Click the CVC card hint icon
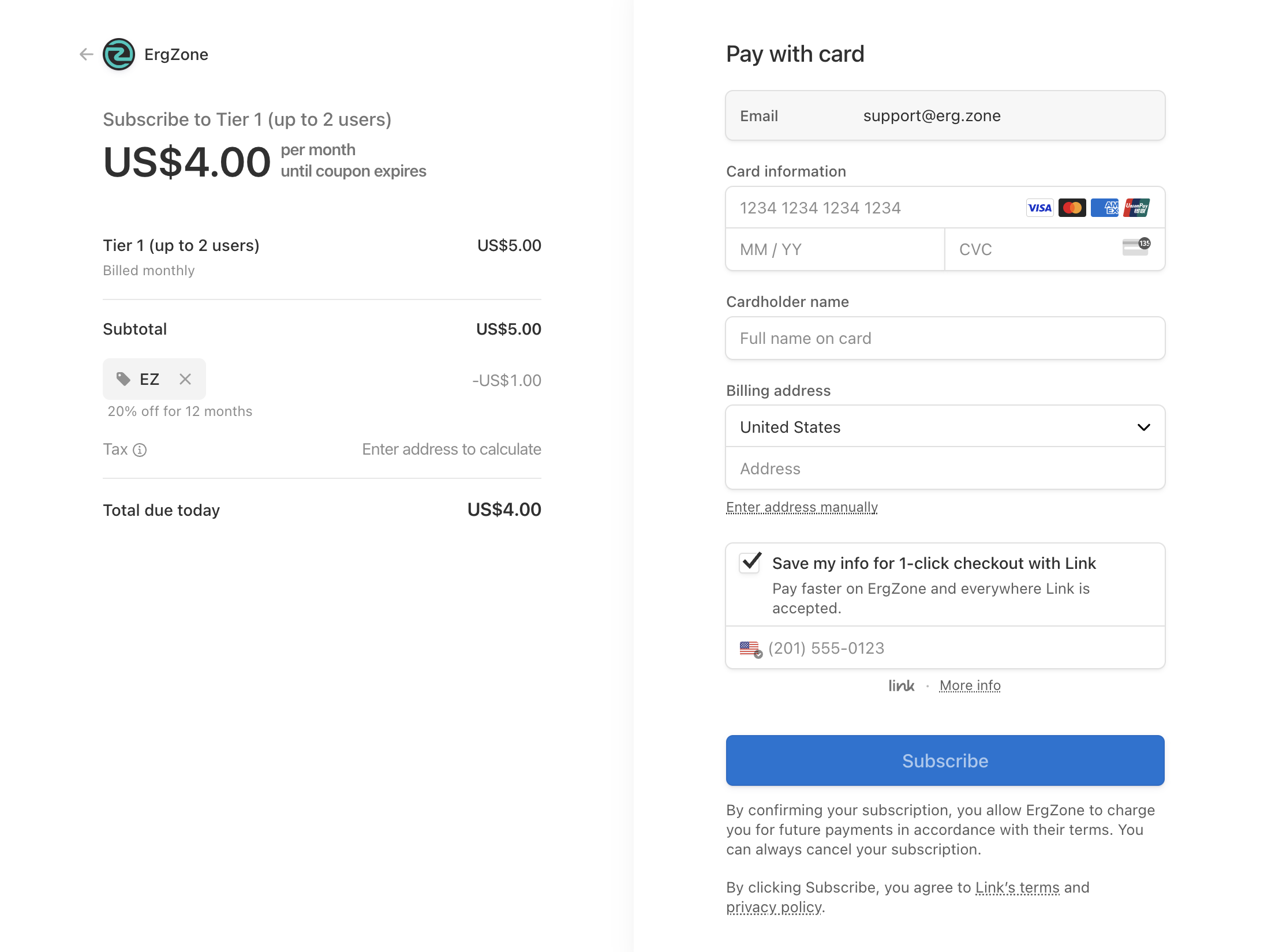Image resolution: width=1264 pixels, height=952 pixels. coord(1136,247)
